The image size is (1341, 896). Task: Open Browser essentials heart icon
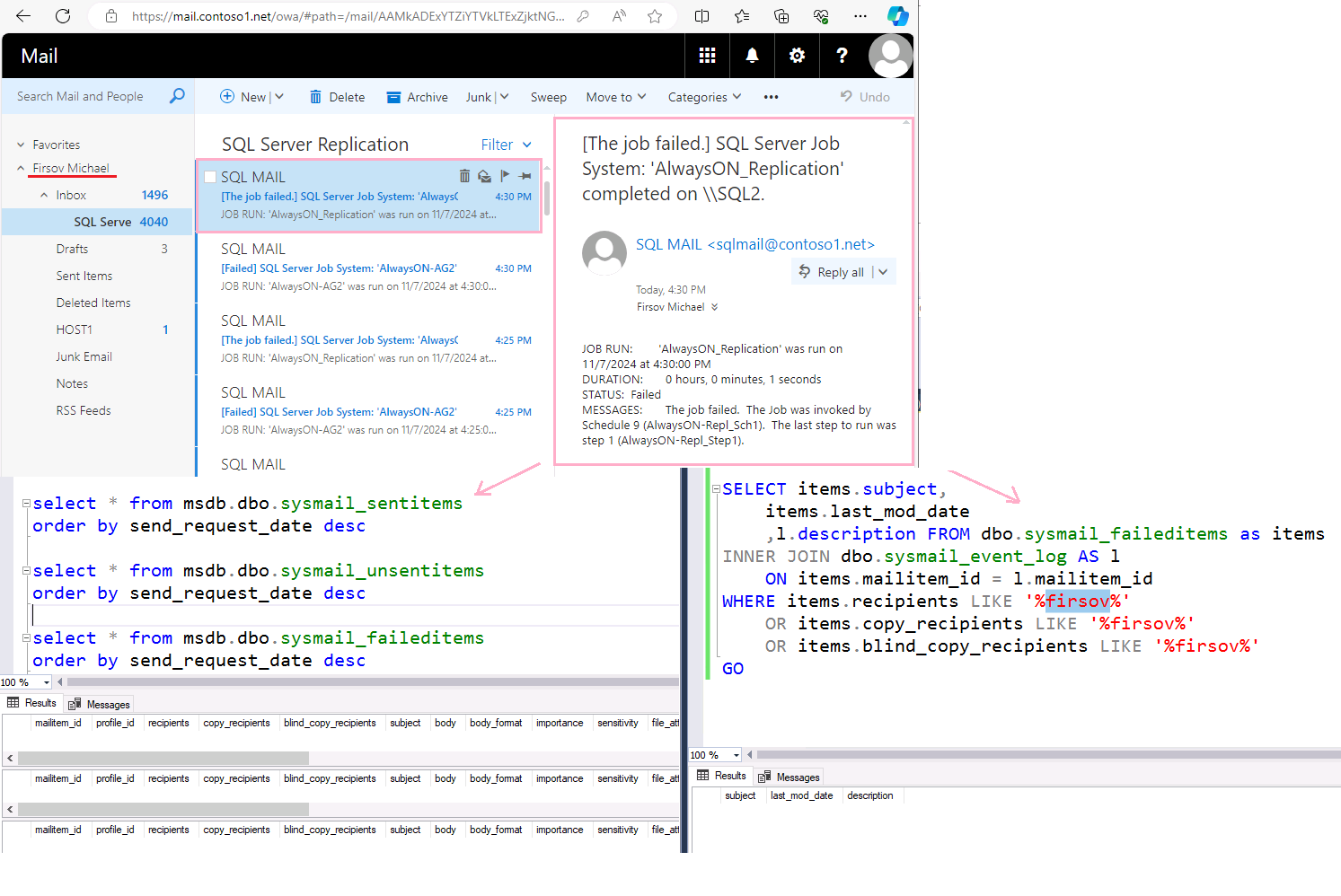(821, 16)
